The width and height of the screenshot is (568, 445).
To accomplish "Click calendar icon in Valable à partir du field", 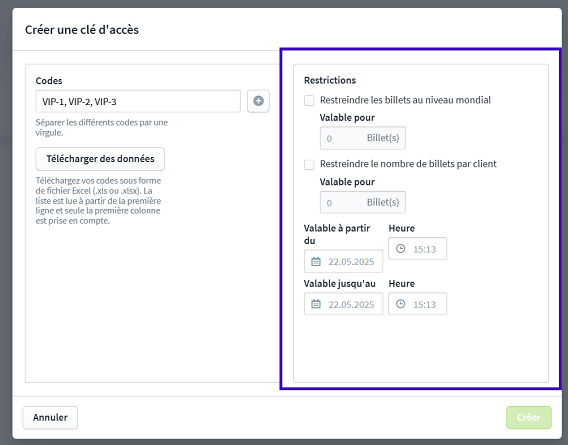I will point(316,261).
